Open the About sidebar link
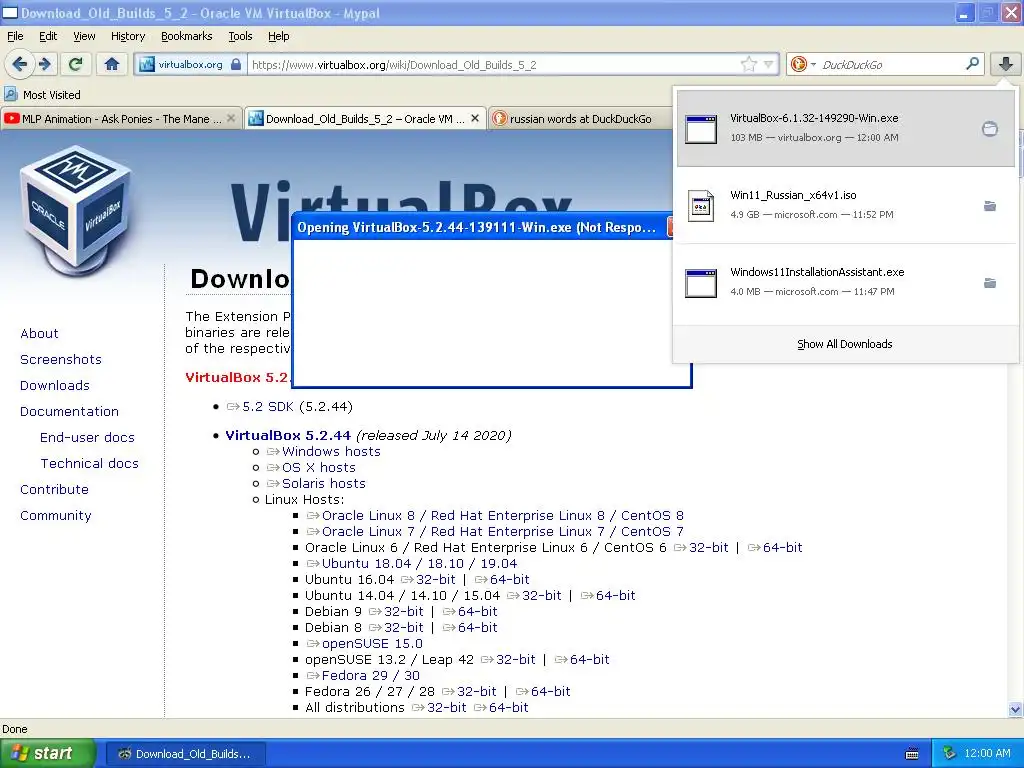1024x768 pixels. click(x=39, y=333)
